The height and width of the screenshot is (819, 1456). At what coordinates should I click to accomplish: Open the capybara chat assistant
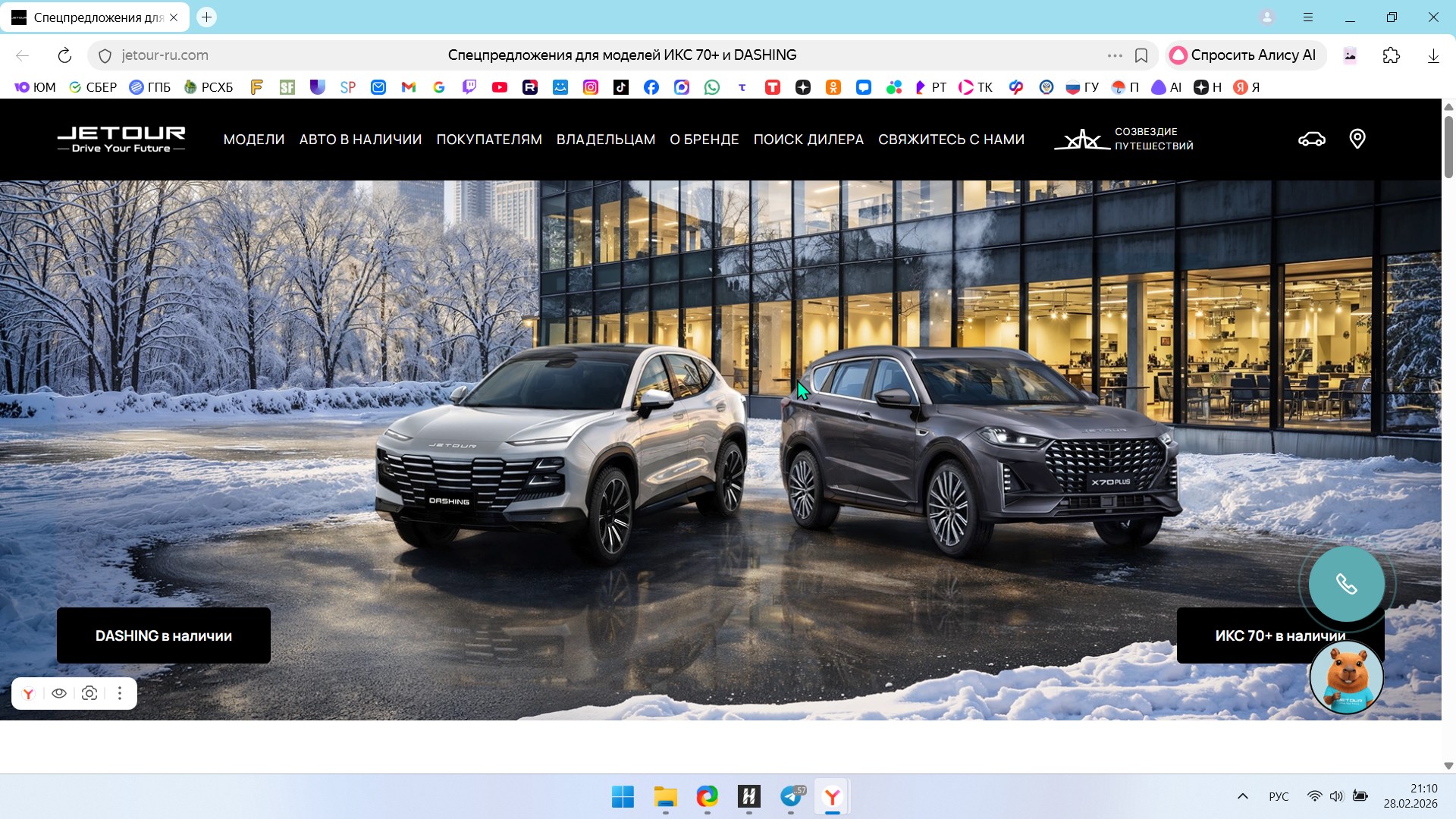click(x=1346, y=677)
